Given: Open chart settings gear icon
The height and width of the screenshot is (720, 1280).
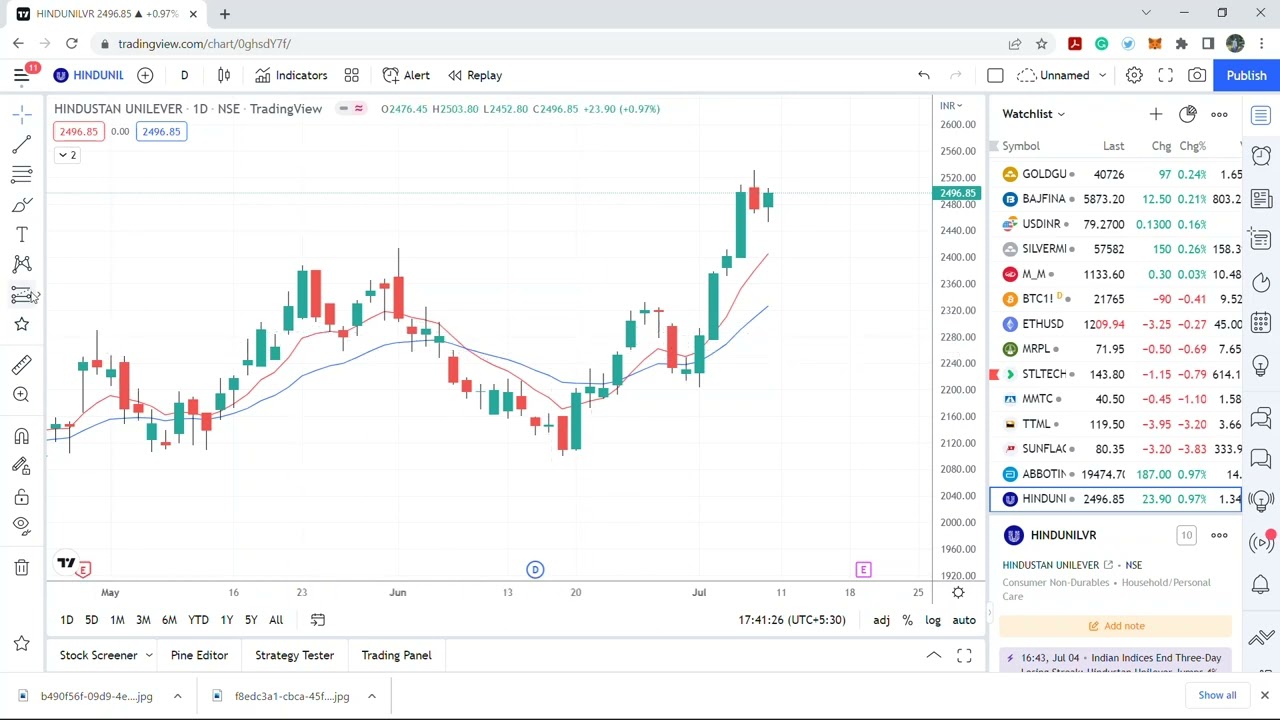Looking at the screenshot, I should point(1134,75).
